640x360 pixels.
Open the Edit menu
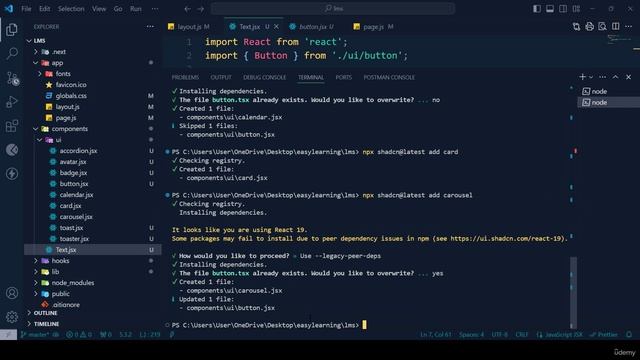pos(44,9)
